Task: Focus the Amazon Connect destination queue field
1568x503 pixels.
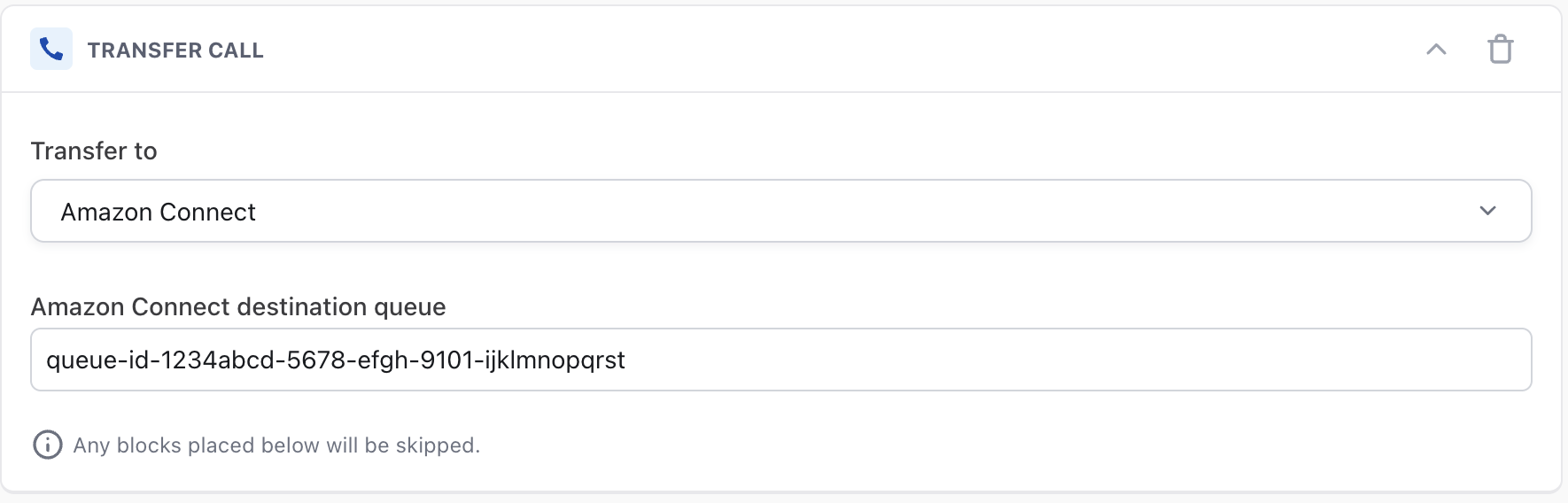Action: (x=780, y=360)
